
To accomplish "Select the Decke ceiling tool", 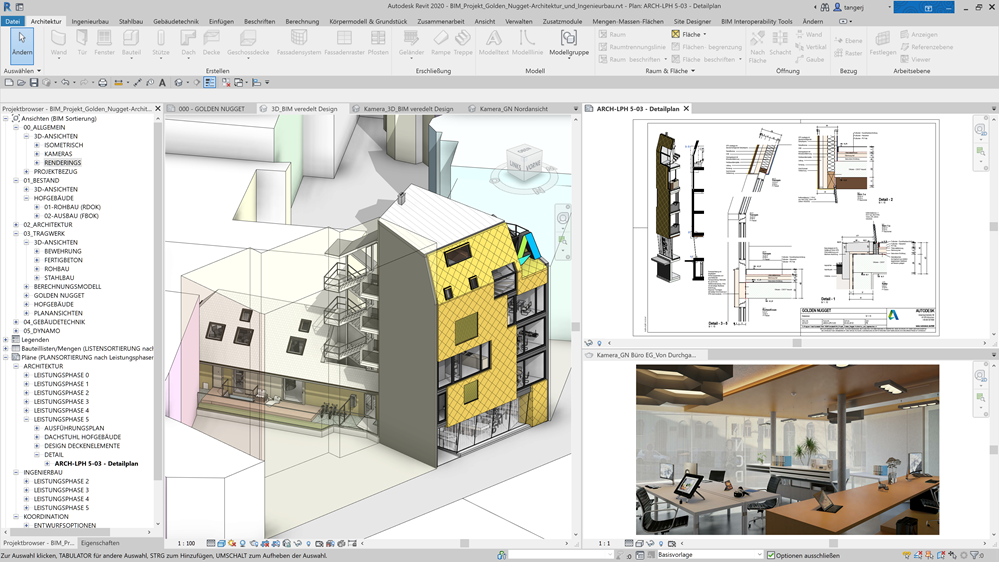I will tap(212, 44).
